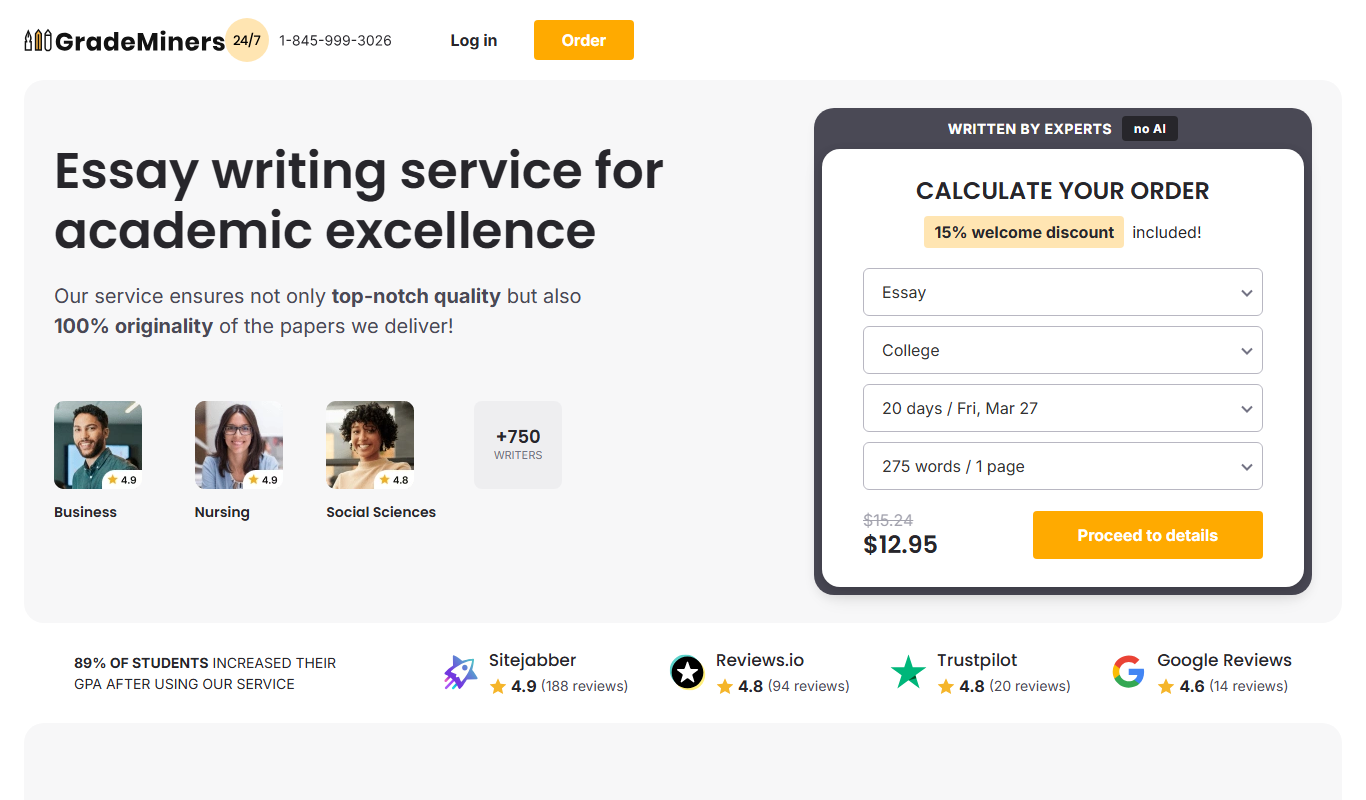Open the Sitejabber rocket icon
Image resolution: width=1366 pixels, height=800 pixels.
point(461,673)
